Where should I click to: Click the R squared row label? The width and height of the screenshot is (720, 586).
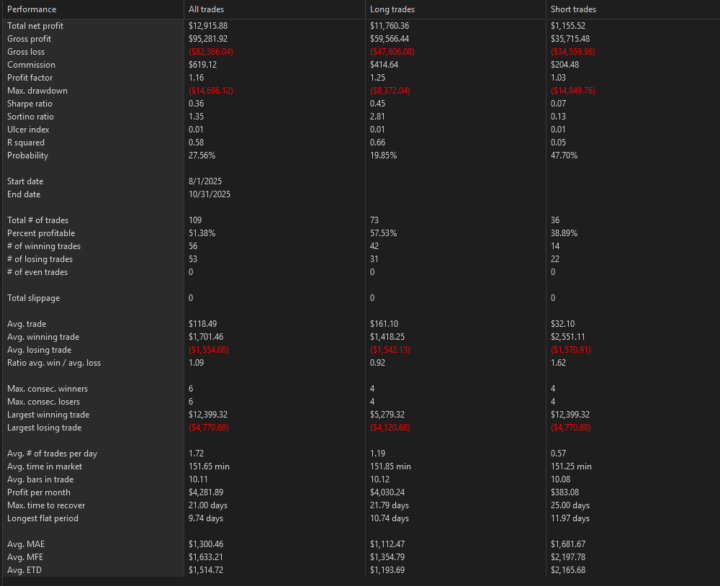tap(26, 142)
